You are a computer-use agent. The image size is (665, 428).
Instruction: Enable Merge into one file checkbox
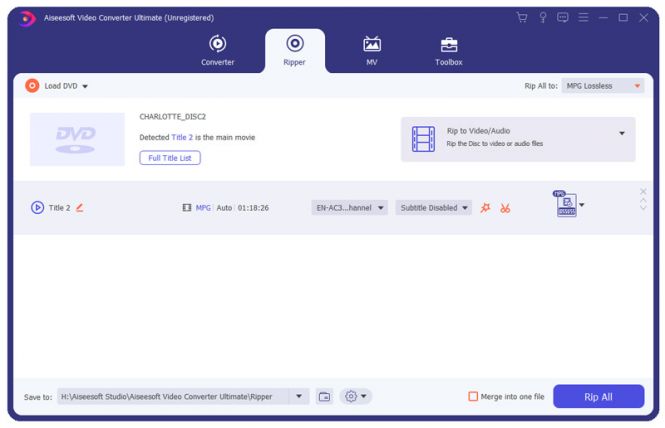473,396
